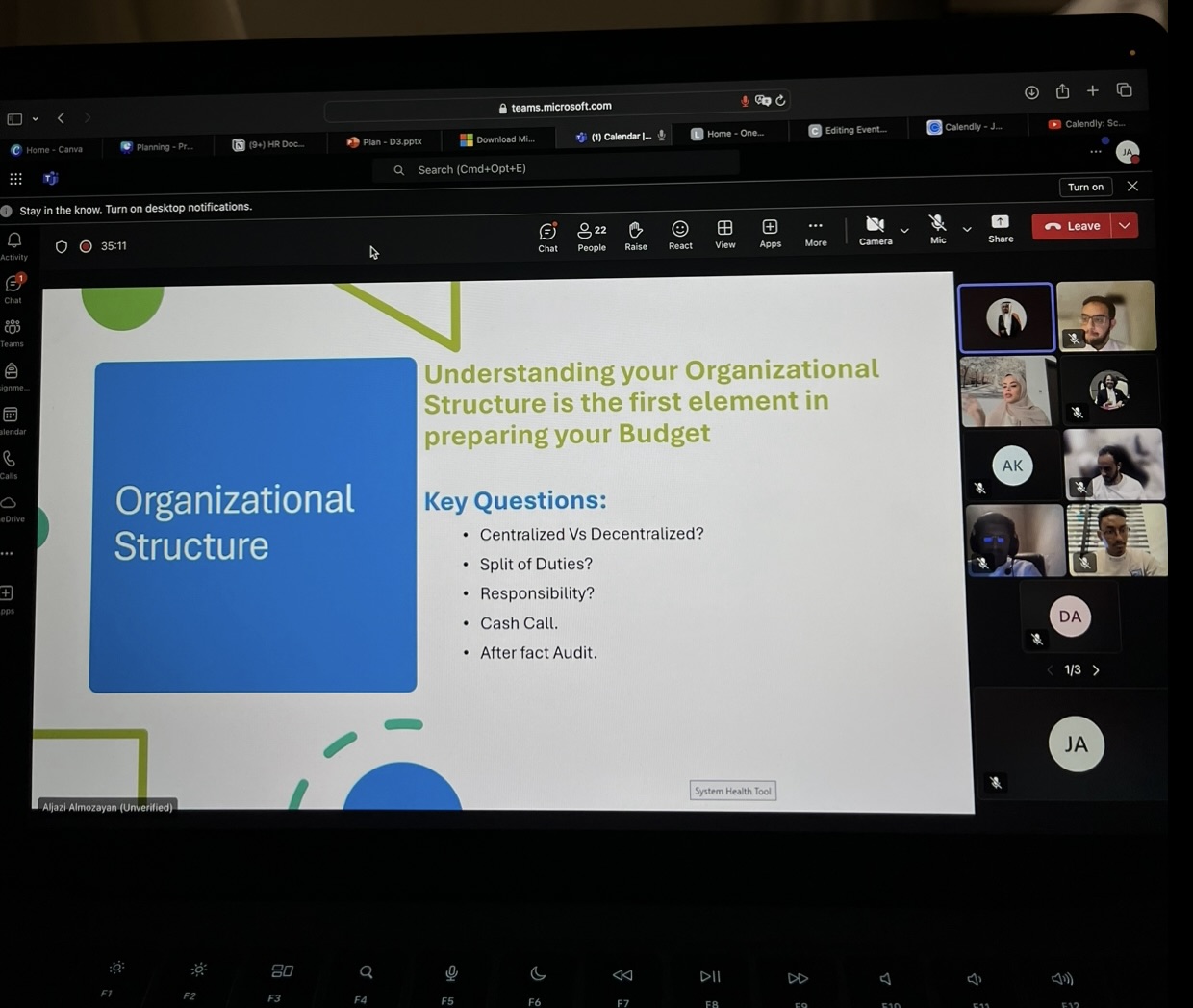Share content using the Share button
Viewport: 1193px width, 1008px height.
[x=1001, y=228]
